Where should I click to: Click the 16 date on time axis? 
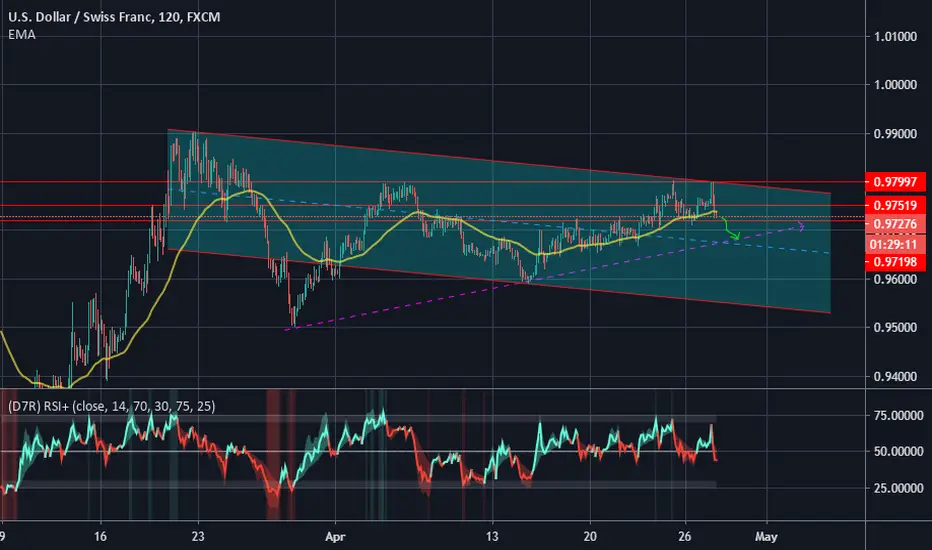point(100,537)
